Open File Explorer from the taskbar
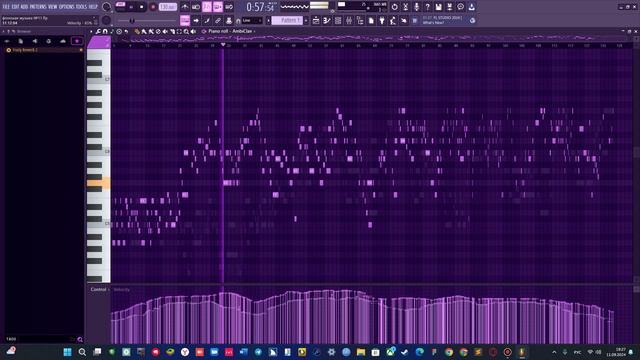 pos(361,352)
